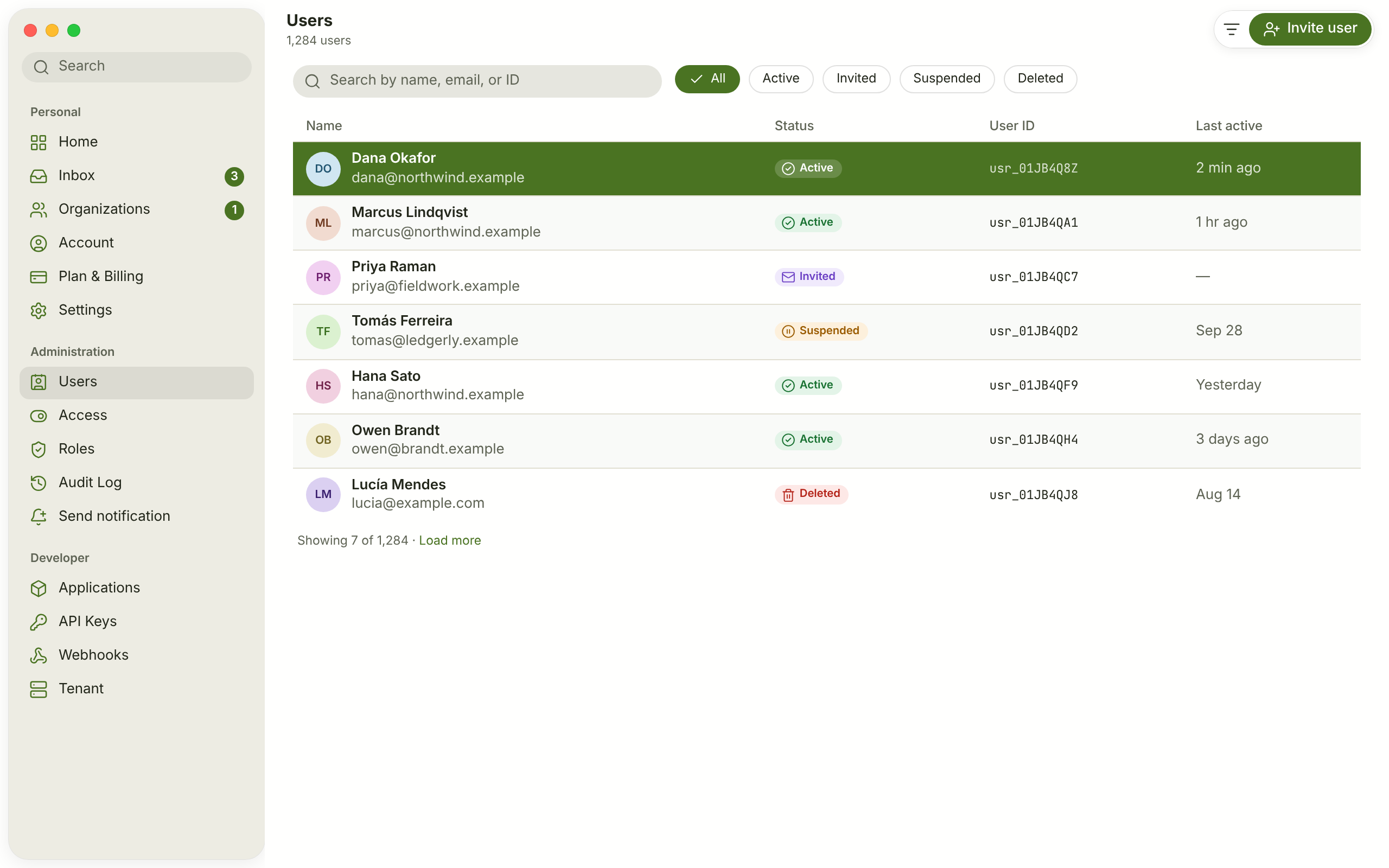Click the Inbox tray icon
The width and height of the screenshot is (1389, 868).
pos(39,176)
